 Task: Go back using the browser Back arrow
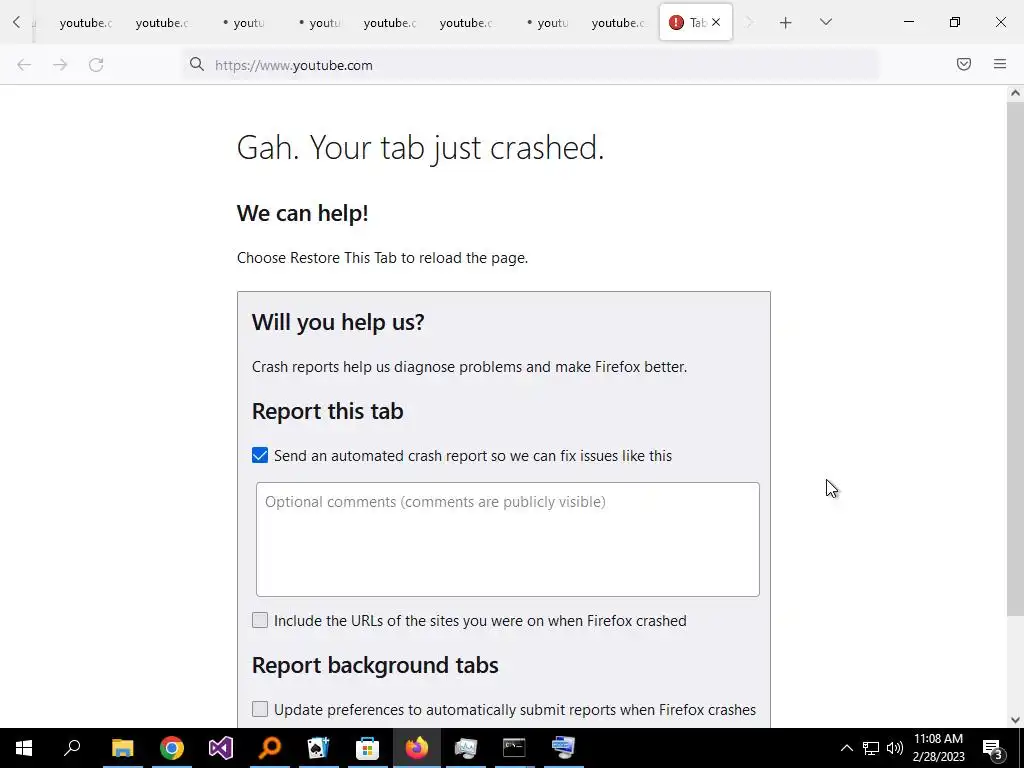[24, 65]
